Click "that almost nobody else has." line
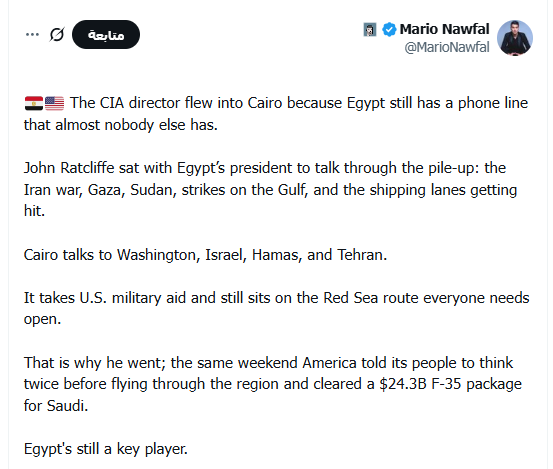The height and width of the screenshot is (469, 553). [x=121, y=125]
